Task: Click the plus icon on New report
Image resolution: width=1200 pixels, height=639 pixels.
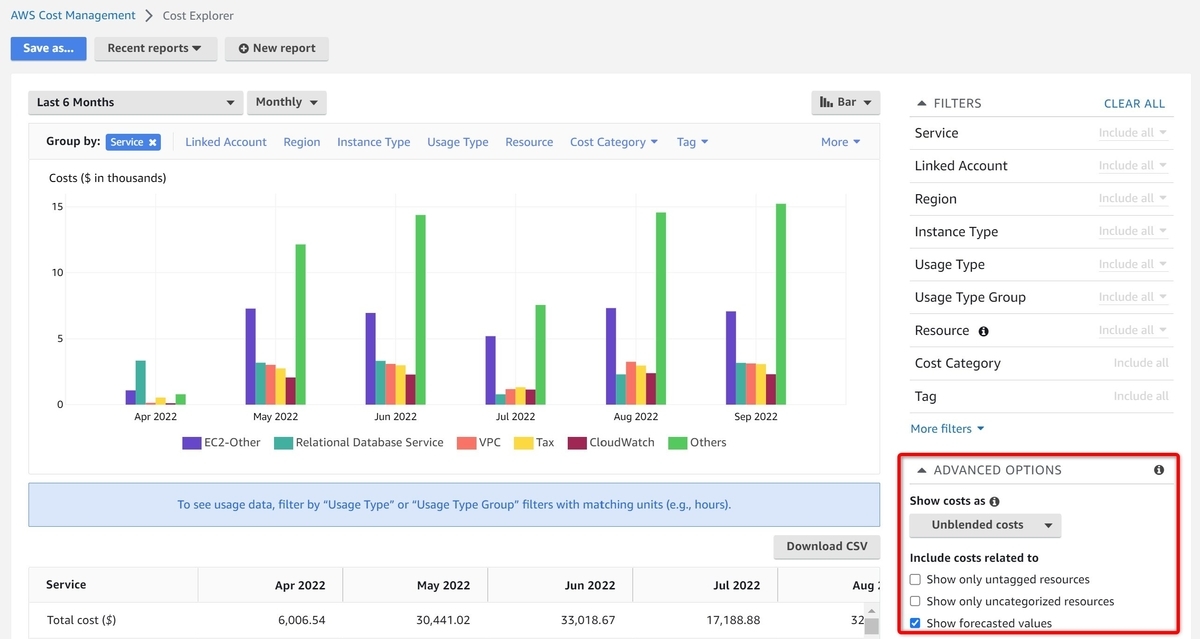Action: point(243,48)
